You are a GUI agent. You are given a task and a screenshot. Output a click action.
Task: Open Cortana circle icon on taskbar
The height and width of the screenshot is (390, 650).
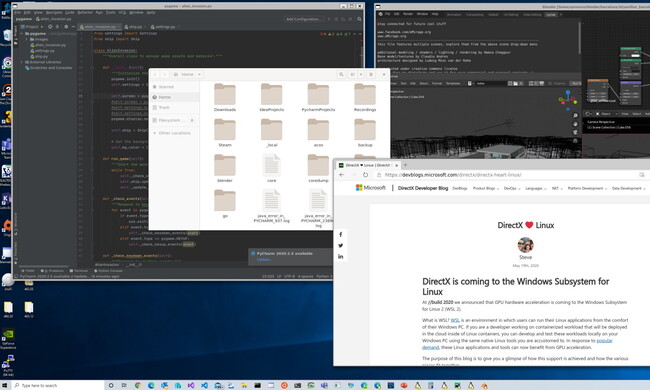(111, 385)
